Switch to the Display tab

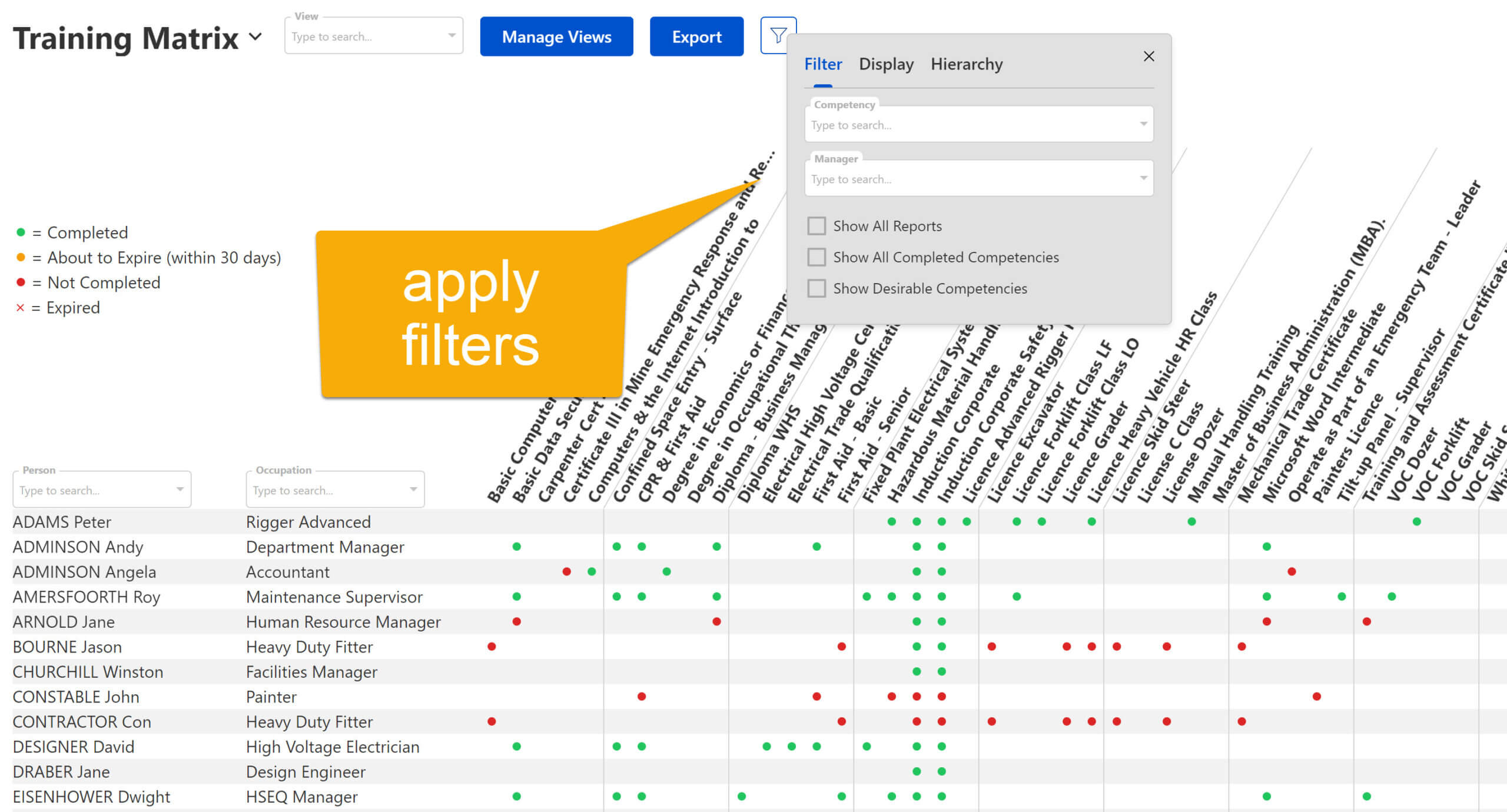[886, 64]
